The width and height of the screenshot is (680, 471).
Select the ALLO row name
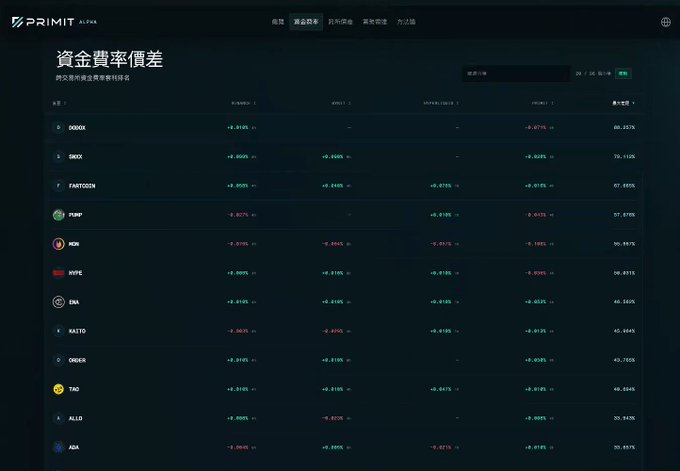75,418
